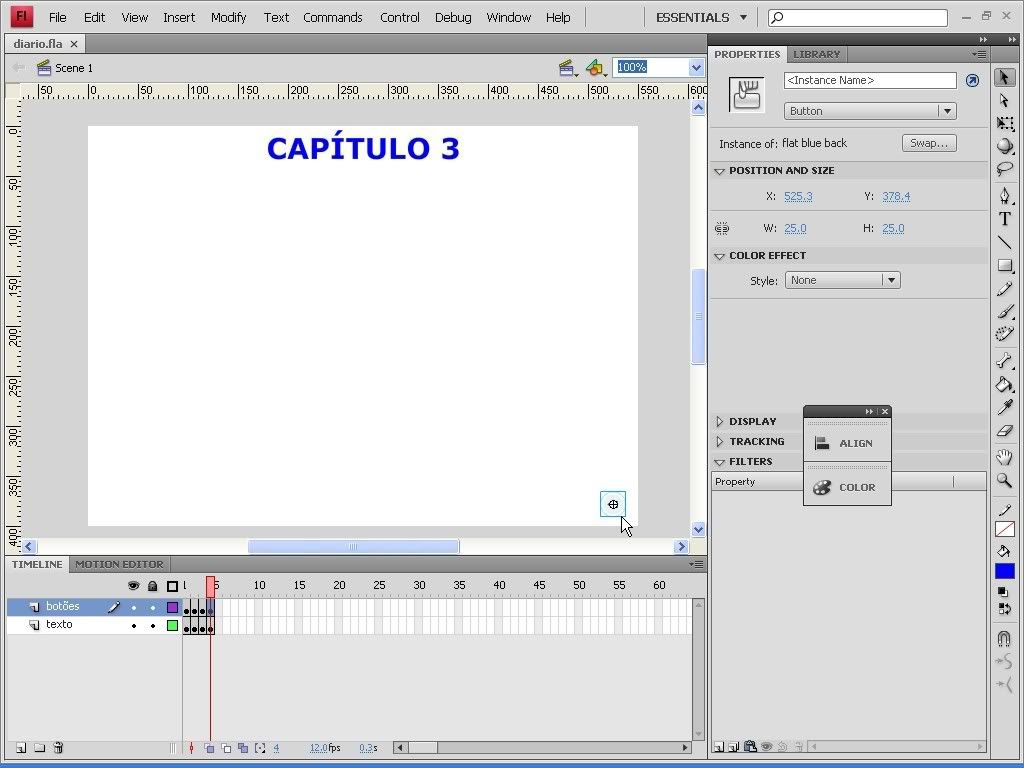Open the Modify menu
The height and width of the screenshot is (768, 1024).
[228, 17]
